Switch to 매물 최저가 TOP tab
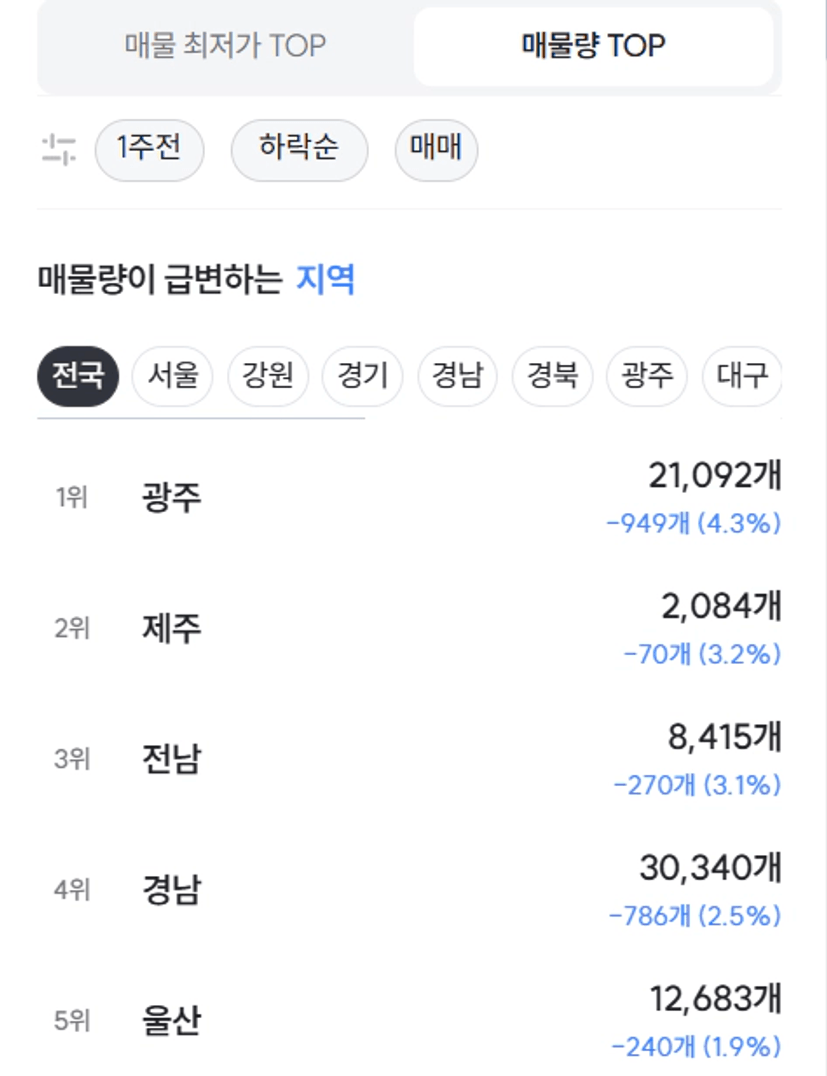827x1076 pixels. pyautogui.click(x=225, y=46)
